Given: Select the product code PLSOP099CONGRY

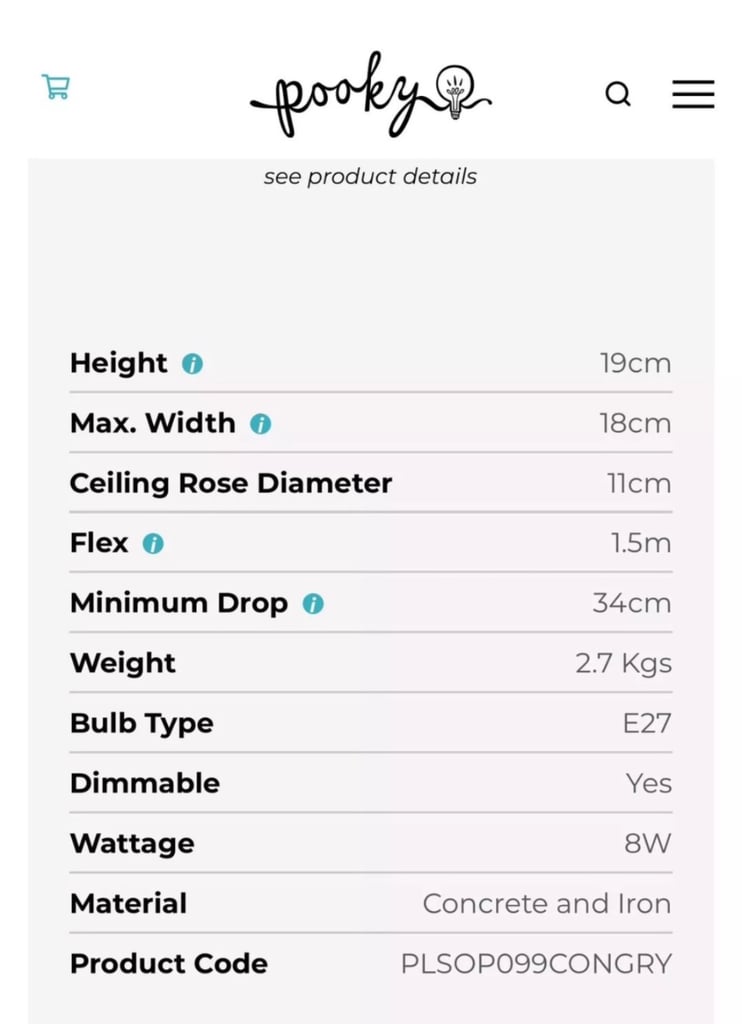Looking at the screenshot, I should pyautogui.click(x=536, y=964).
